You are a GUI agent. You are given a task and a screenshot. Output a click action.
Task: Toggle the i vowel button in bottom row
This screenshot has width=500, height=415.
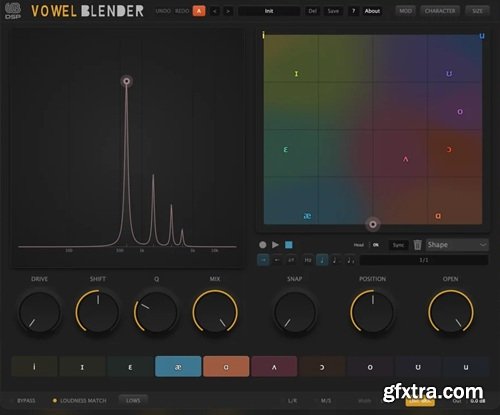pos(34,367)
